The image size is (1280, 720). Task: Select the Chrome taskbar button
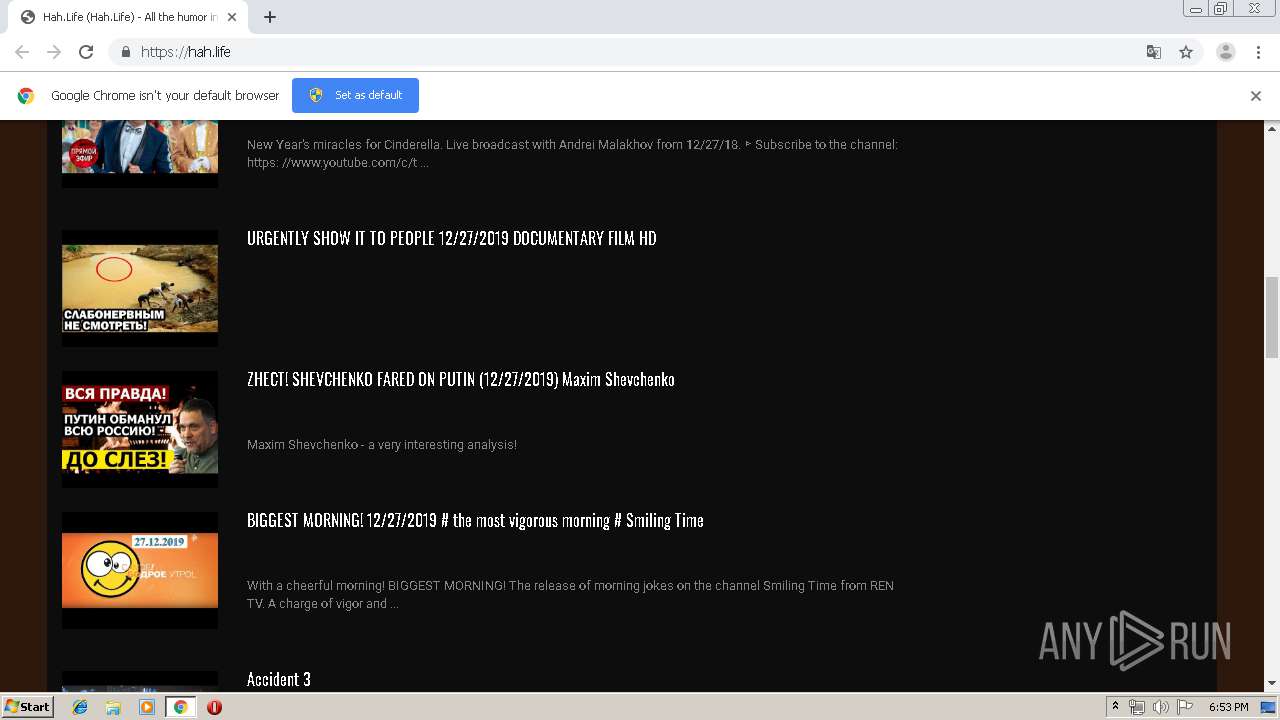(x=180, y=707)
